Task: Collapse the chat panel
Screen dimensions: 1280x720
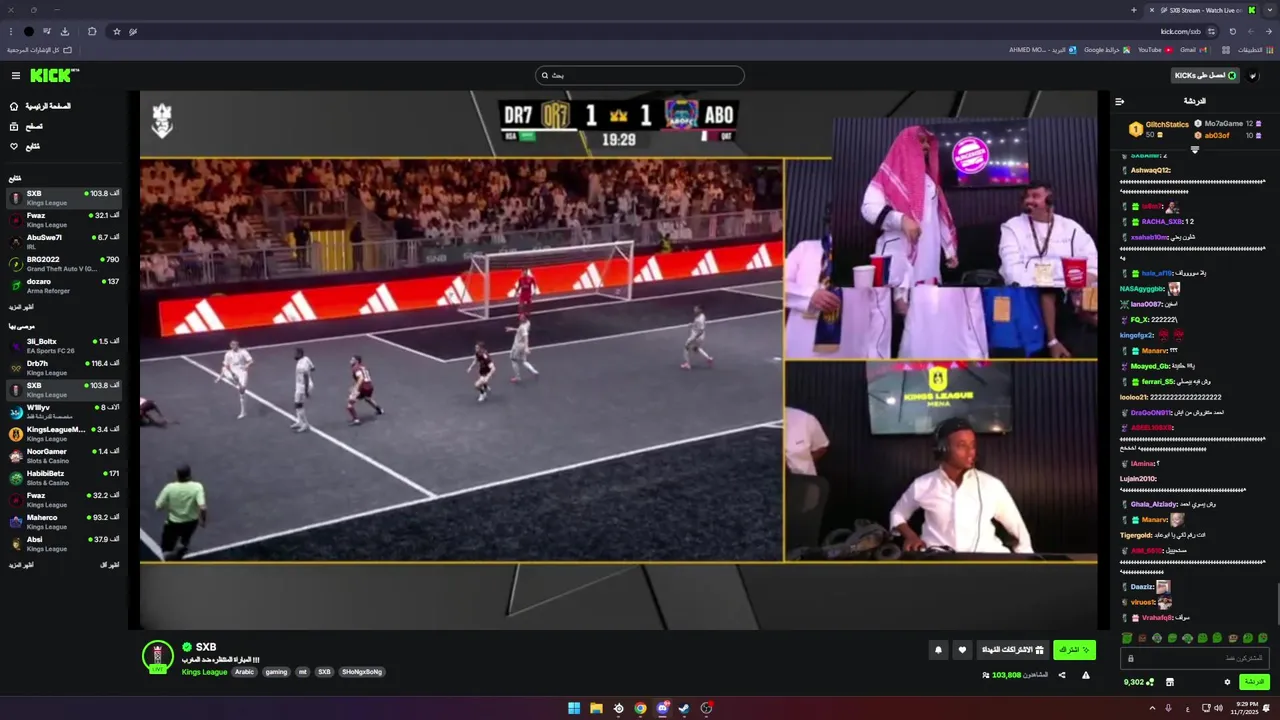Action: (x=1120, y=101)
